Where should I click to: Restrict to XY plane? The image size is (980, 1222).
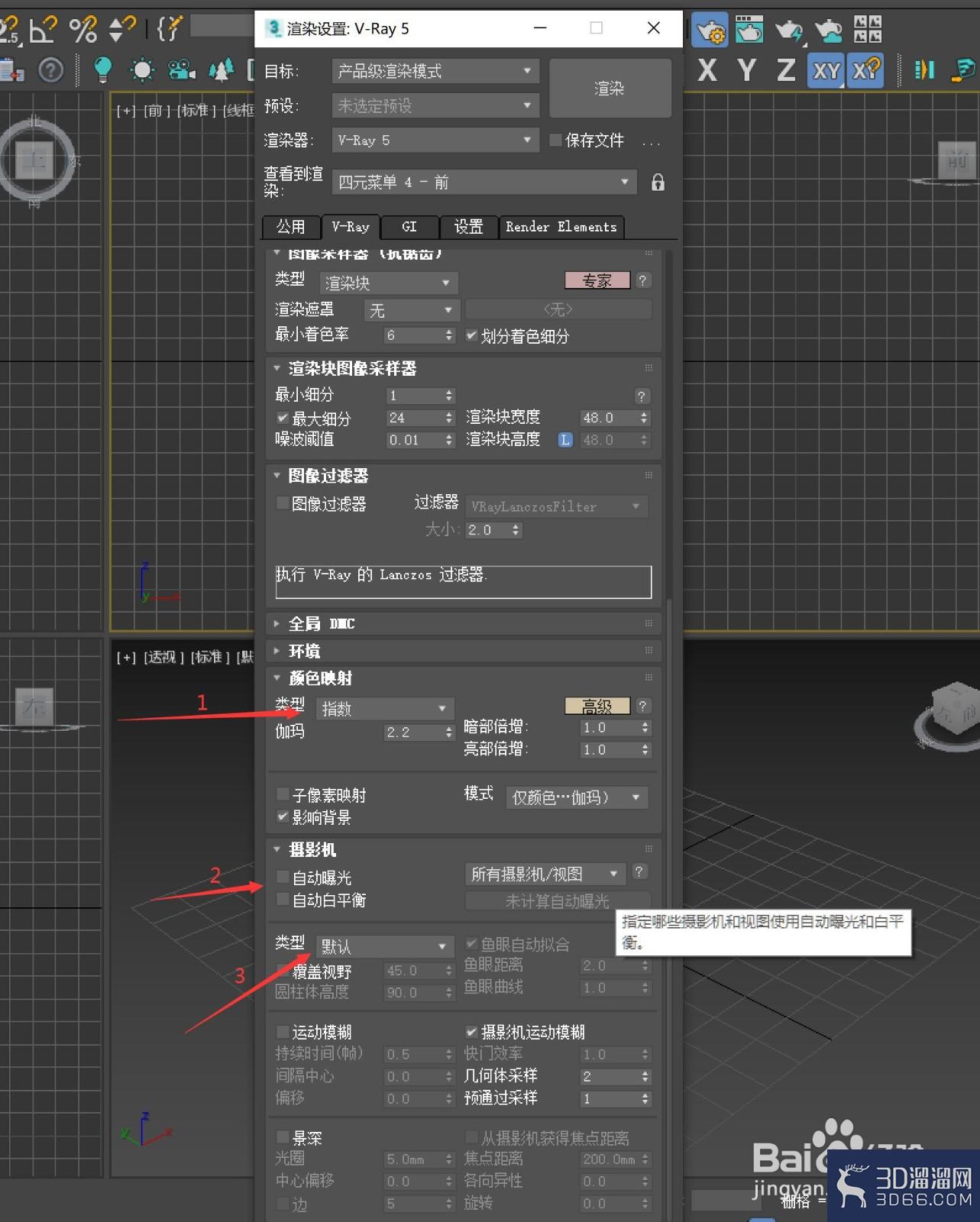pyautogui.click(x=826, y=70)
